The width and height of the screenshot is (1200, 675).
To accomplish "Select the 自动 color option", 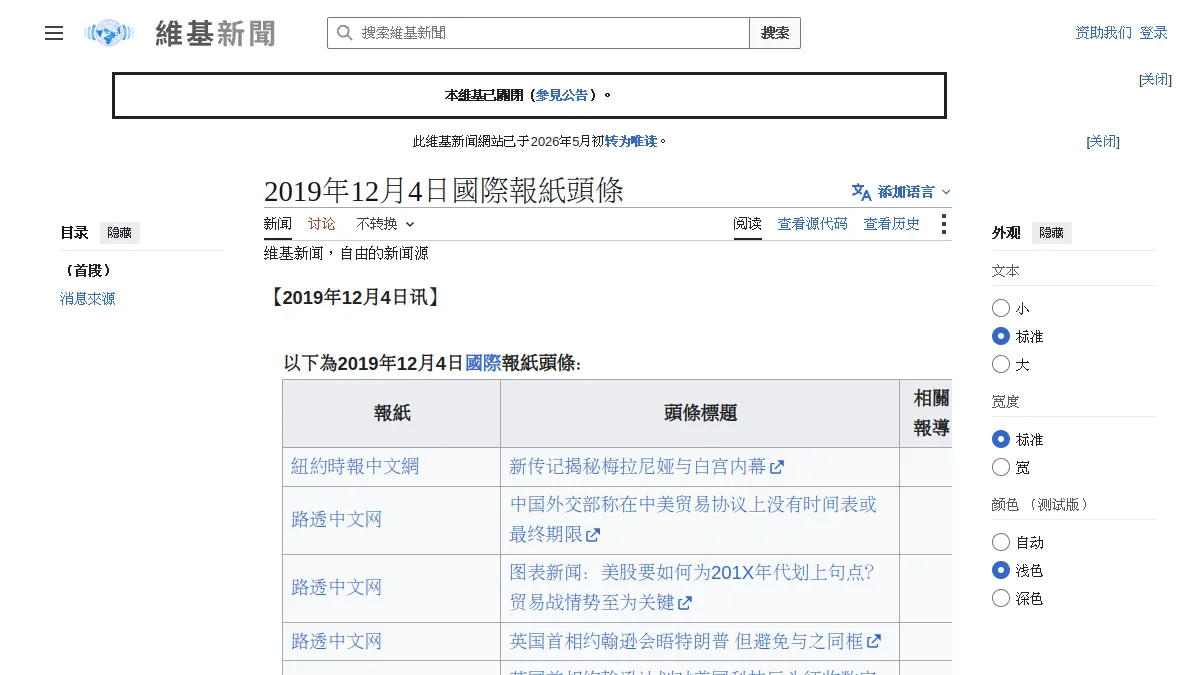I will coord(1001,542).
